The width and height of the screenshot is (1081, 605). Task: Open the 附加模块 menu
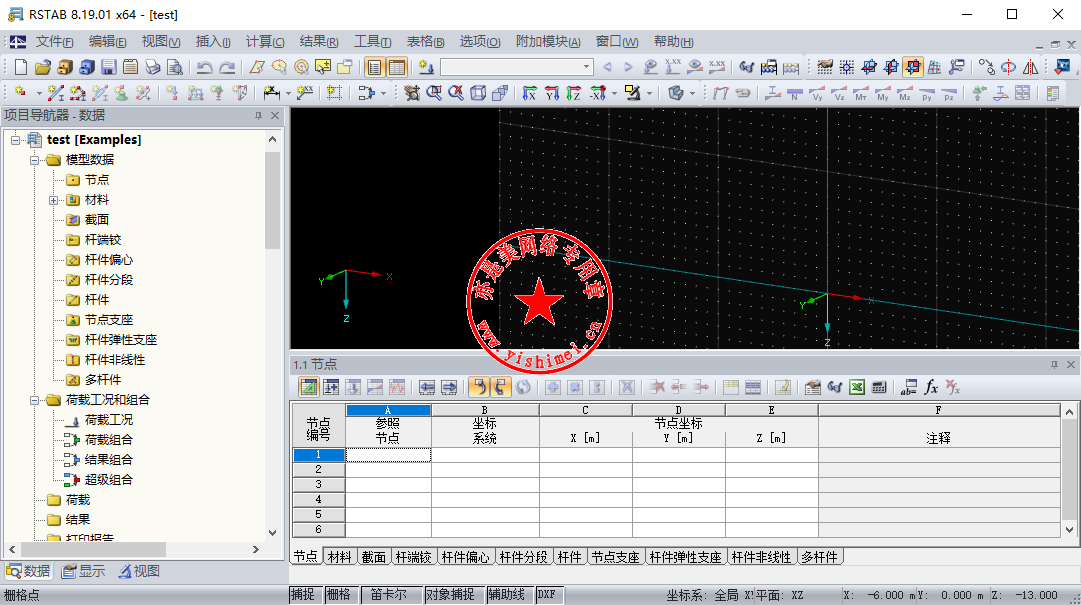[548, 42]
